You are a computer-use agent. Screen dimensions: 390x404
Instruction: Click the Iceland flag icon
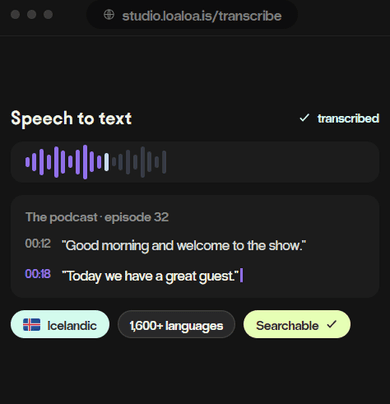[x=32, y=324]
